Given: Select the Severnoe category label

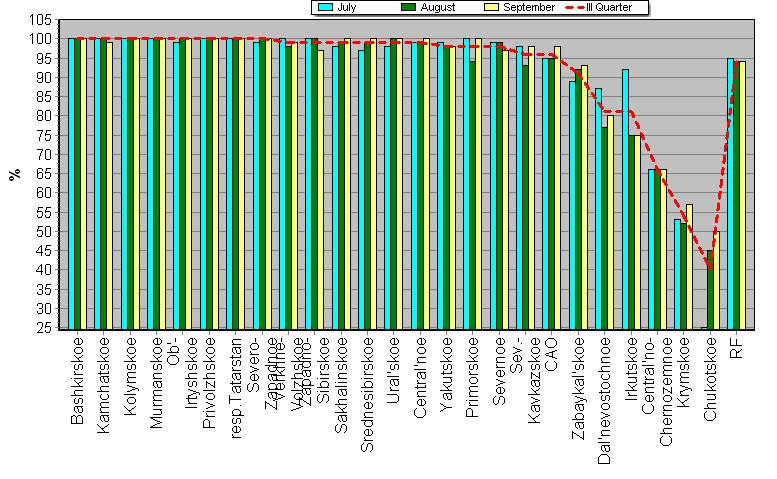Looking at the screenshot, I should click(x=499, y=371).
